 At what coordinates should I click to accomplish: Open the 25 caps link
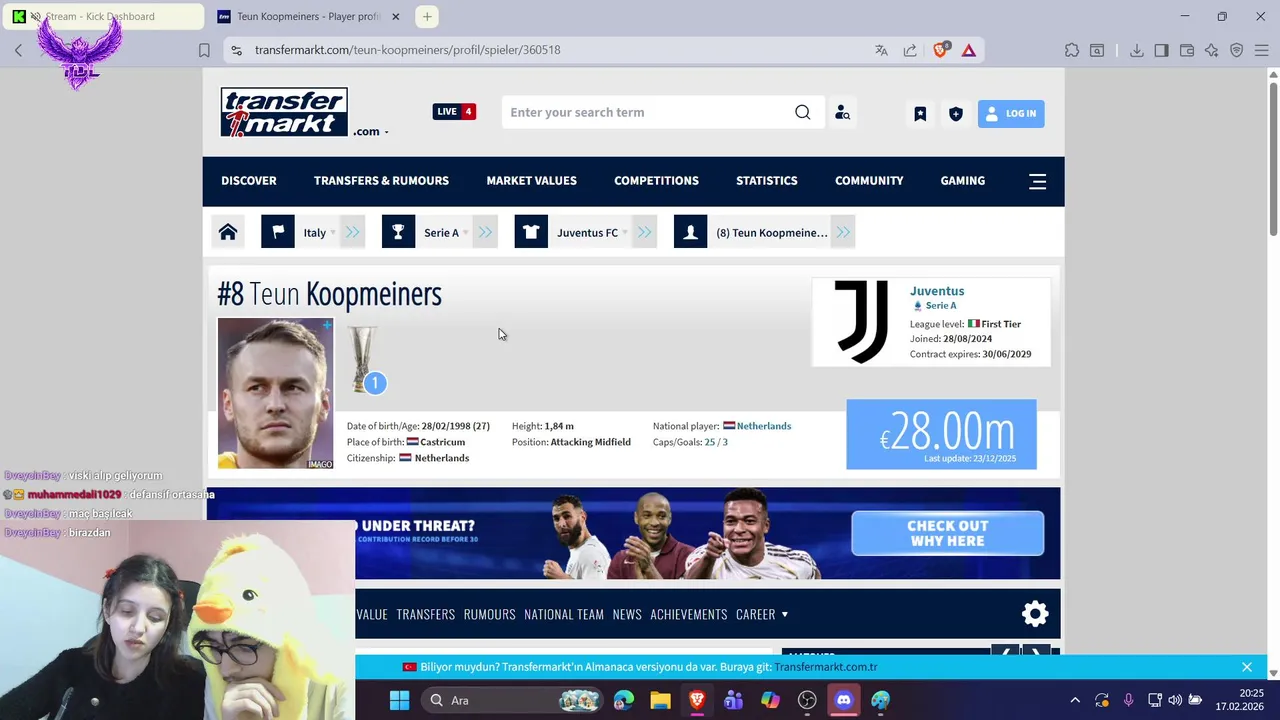click(710, 442)
